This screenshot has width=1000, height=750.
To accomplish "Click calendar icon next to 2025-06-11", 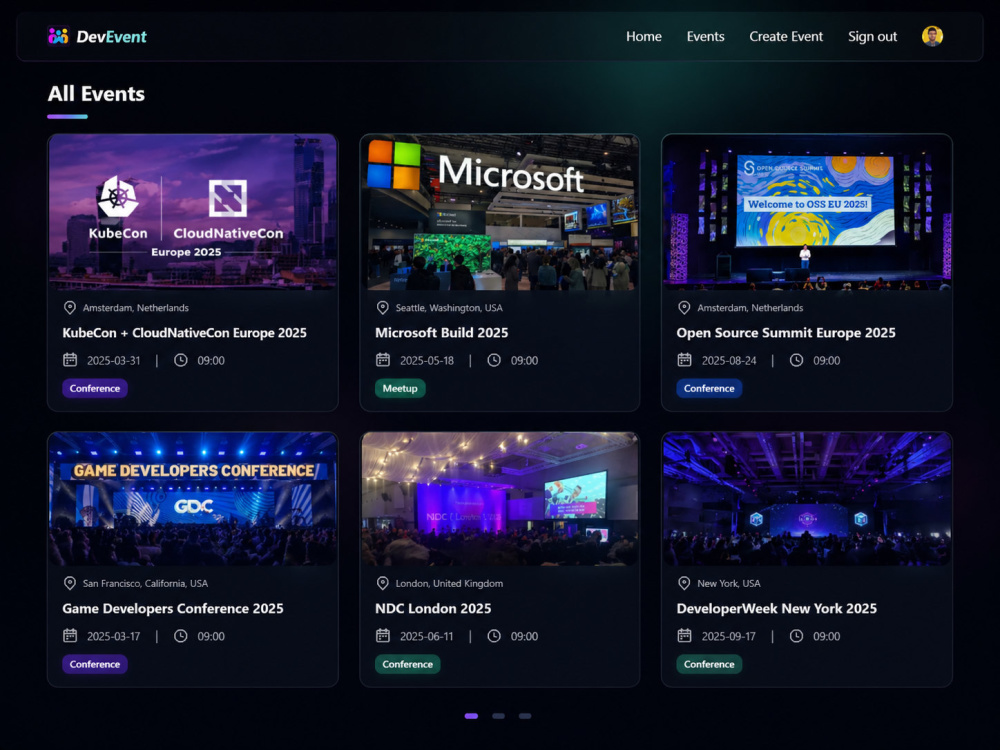I will [x=383, y=635].
